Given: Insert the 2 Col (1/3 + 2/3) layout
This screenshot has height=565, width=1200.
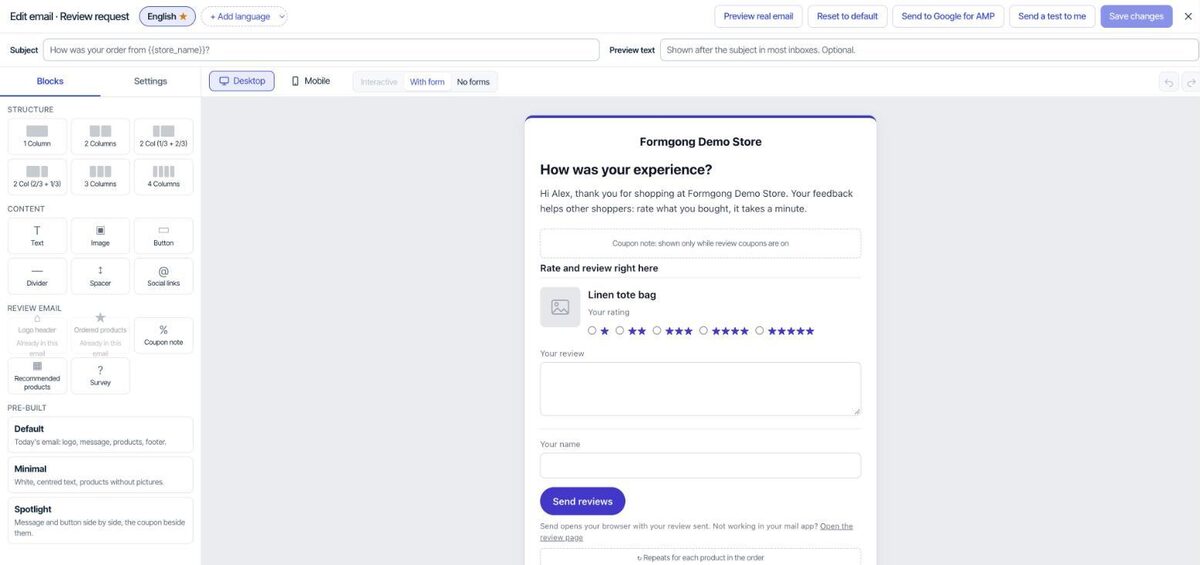Looking at the screenshot, I should [163, 136].
